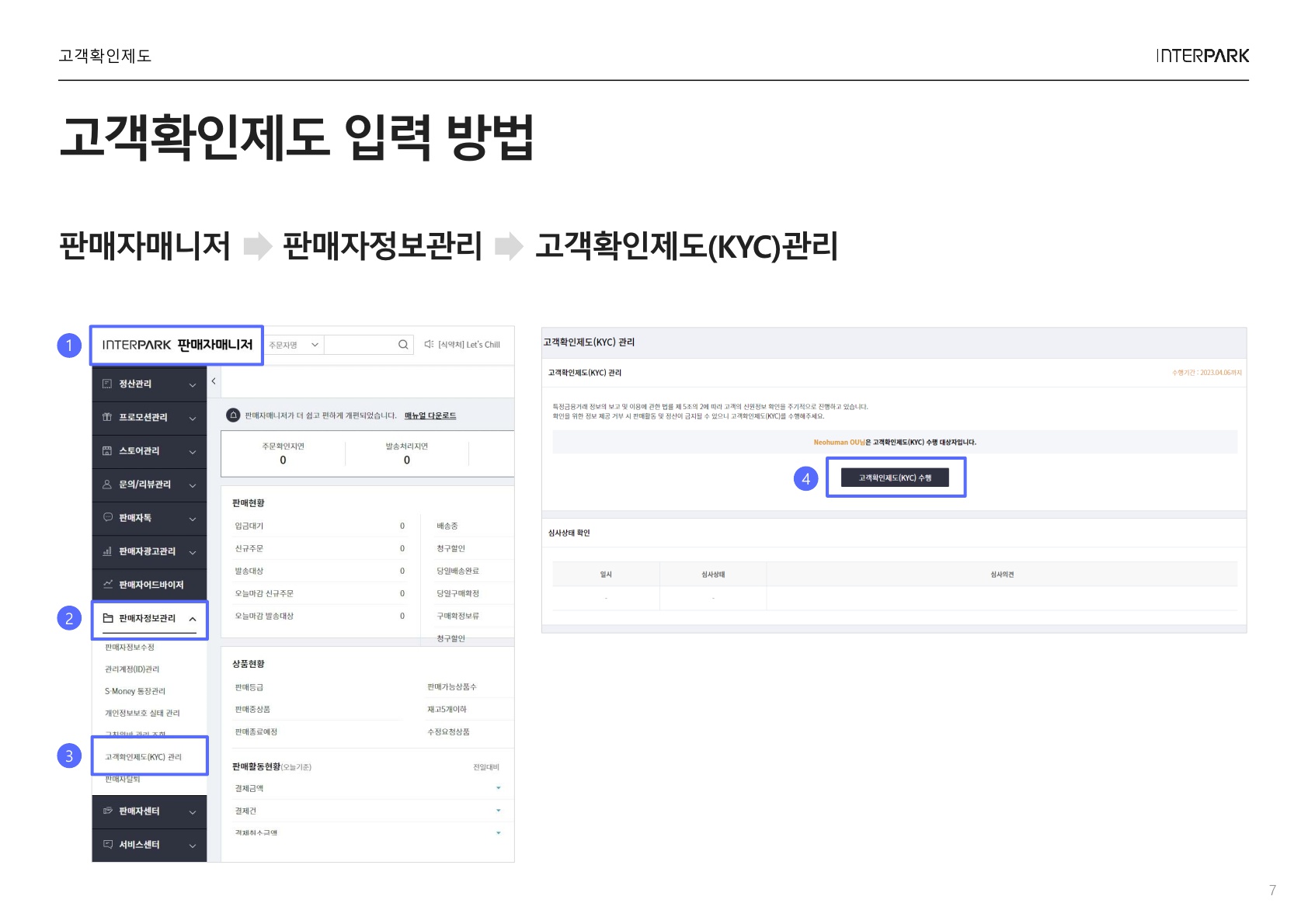Click the 심사의견 column header
1308x924 pixels.
pos(1002,575)
